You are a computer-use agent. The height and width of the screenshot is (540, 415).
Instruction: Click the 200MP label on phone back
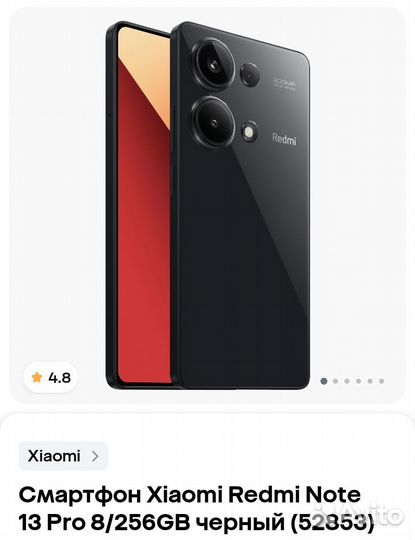point(284,83)
